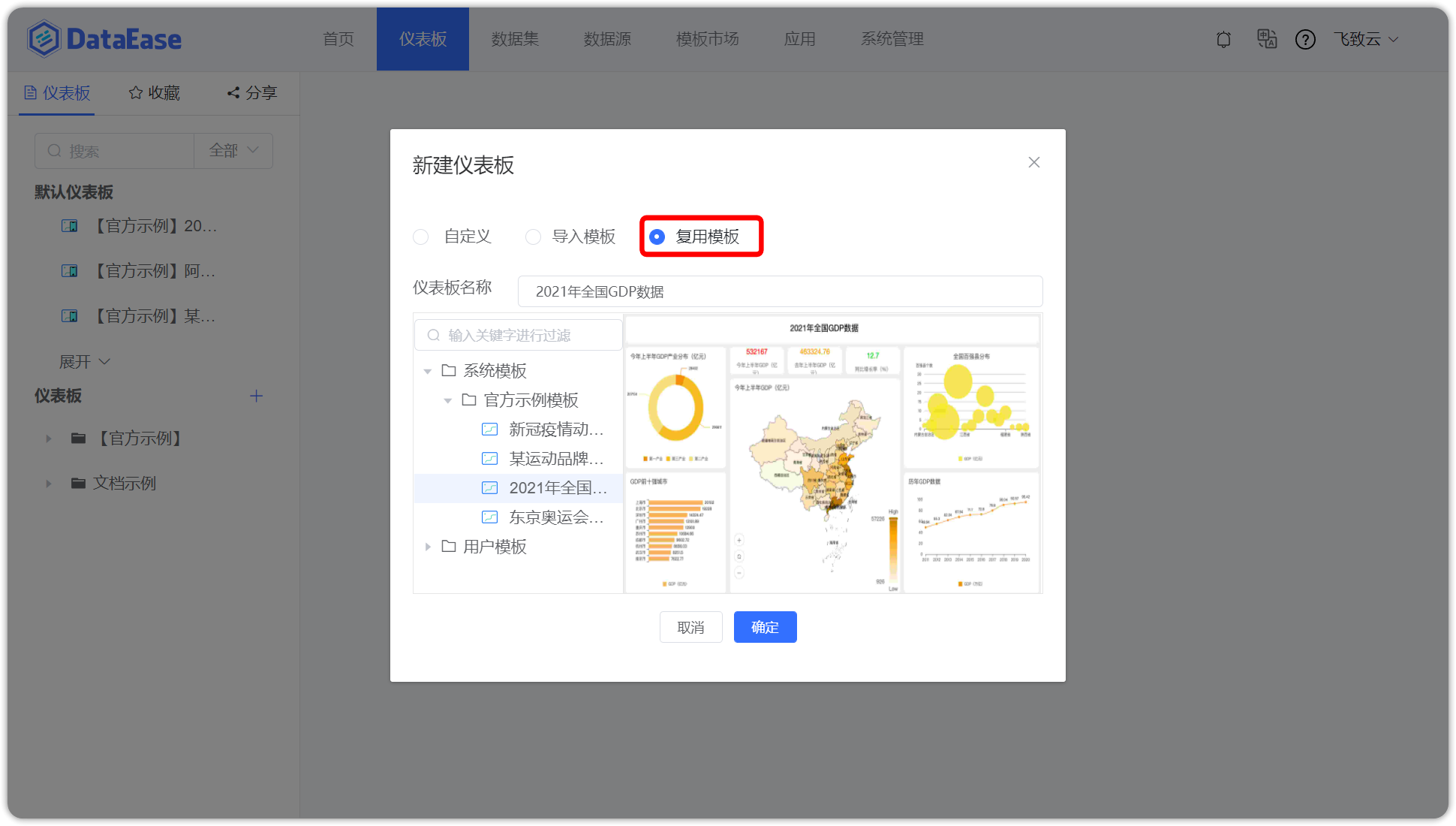Go to 首页 in top navigation

[x=338, y=39]
